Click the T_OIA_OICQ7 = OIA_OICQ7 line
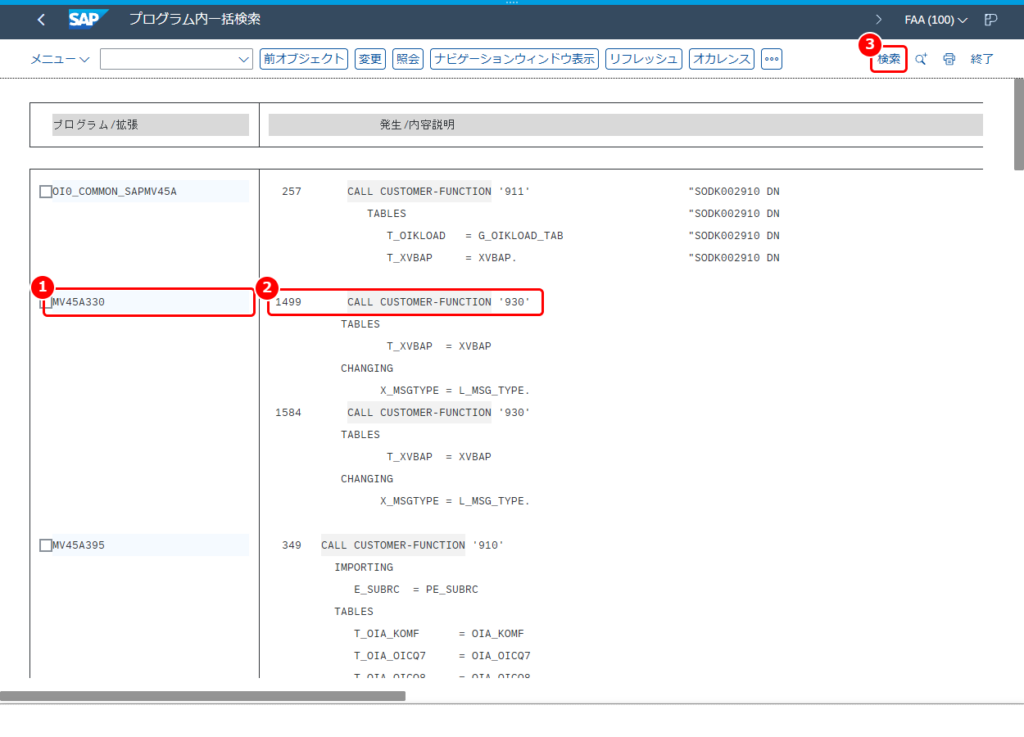 pyautogui.click(x=442, y=656)
